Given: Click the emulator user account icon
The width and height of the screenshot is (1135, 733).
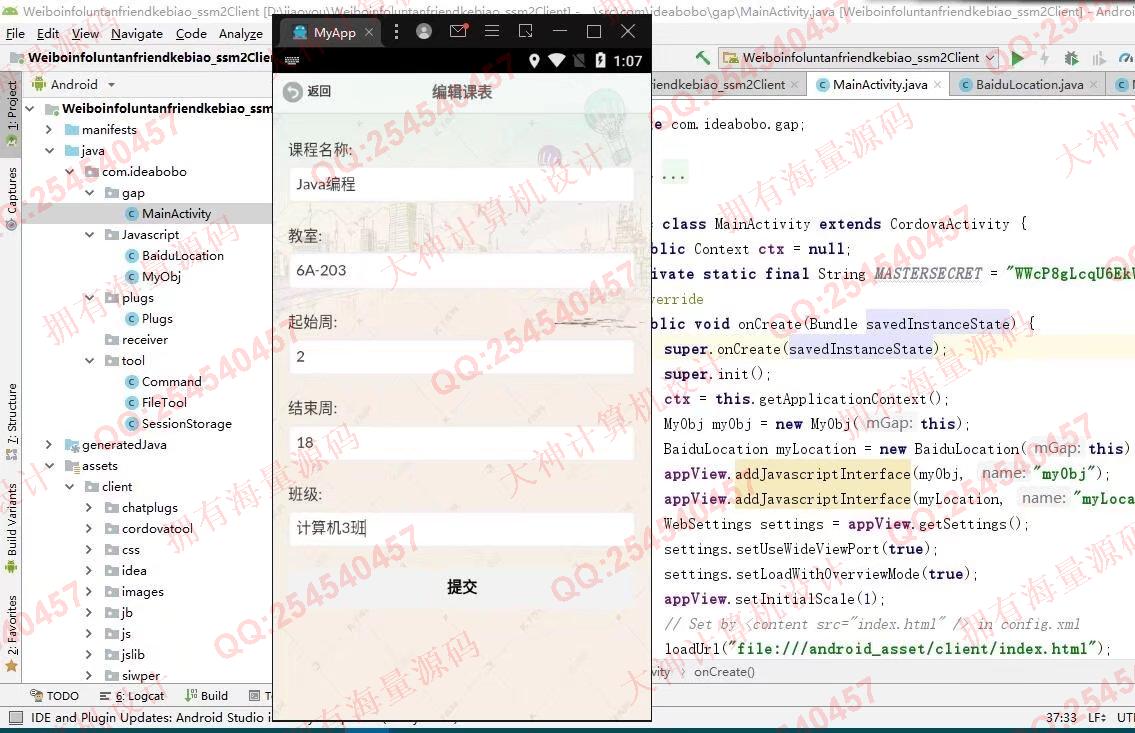Looking at the screenshot, I should (x=424, y=32).
